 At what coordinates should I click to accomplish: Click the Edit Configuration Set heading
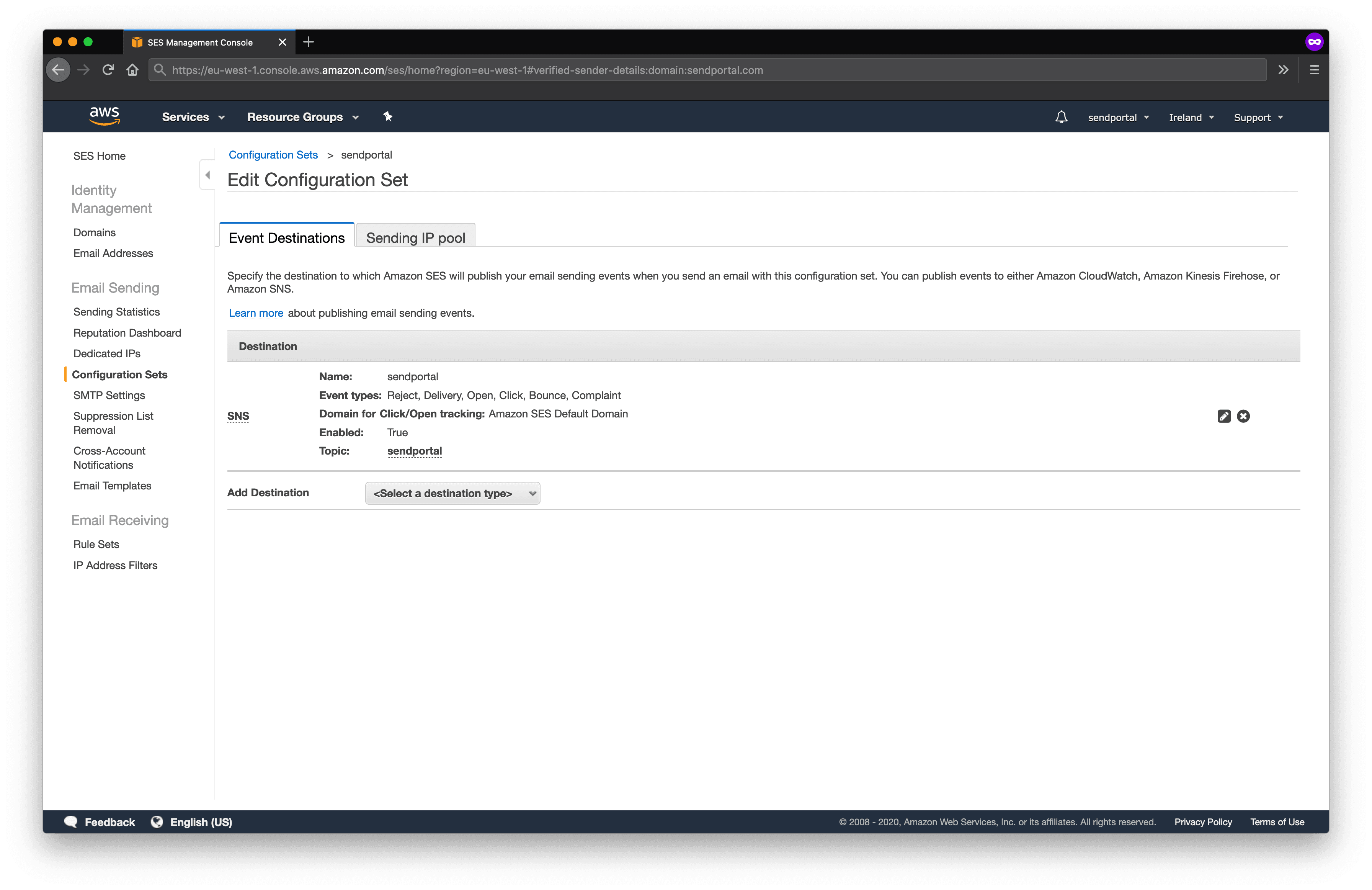[318, 179]
